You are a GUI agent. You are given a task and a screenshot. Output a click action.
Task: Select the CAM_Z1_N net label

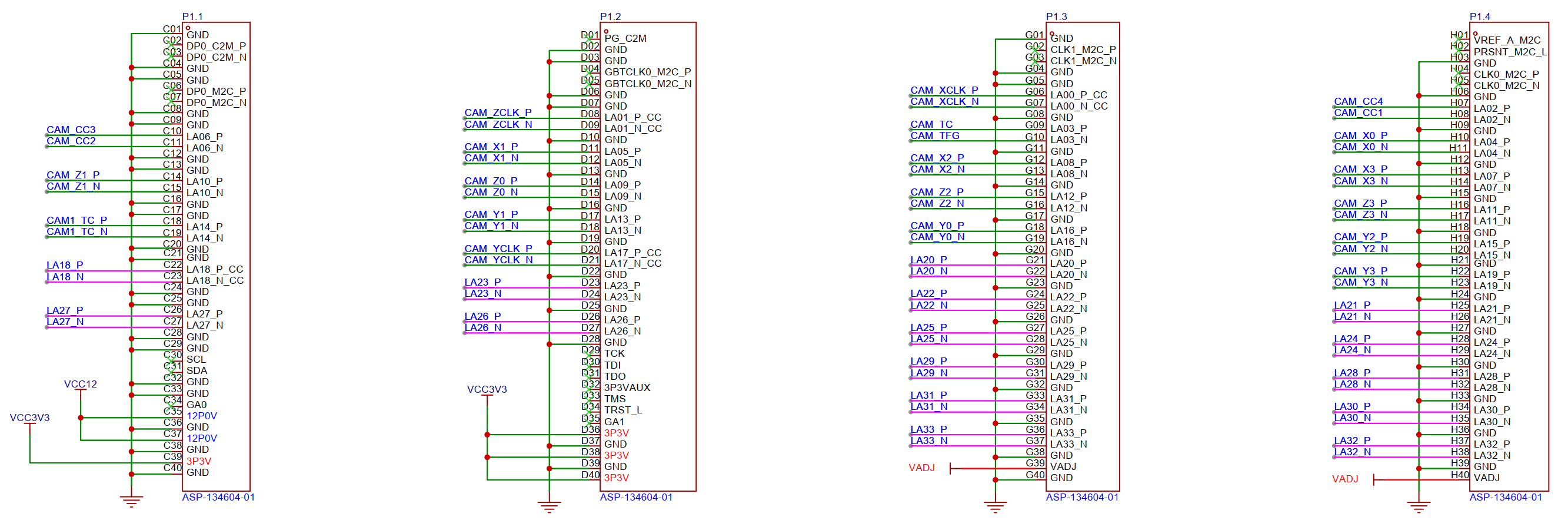[73, 186]
